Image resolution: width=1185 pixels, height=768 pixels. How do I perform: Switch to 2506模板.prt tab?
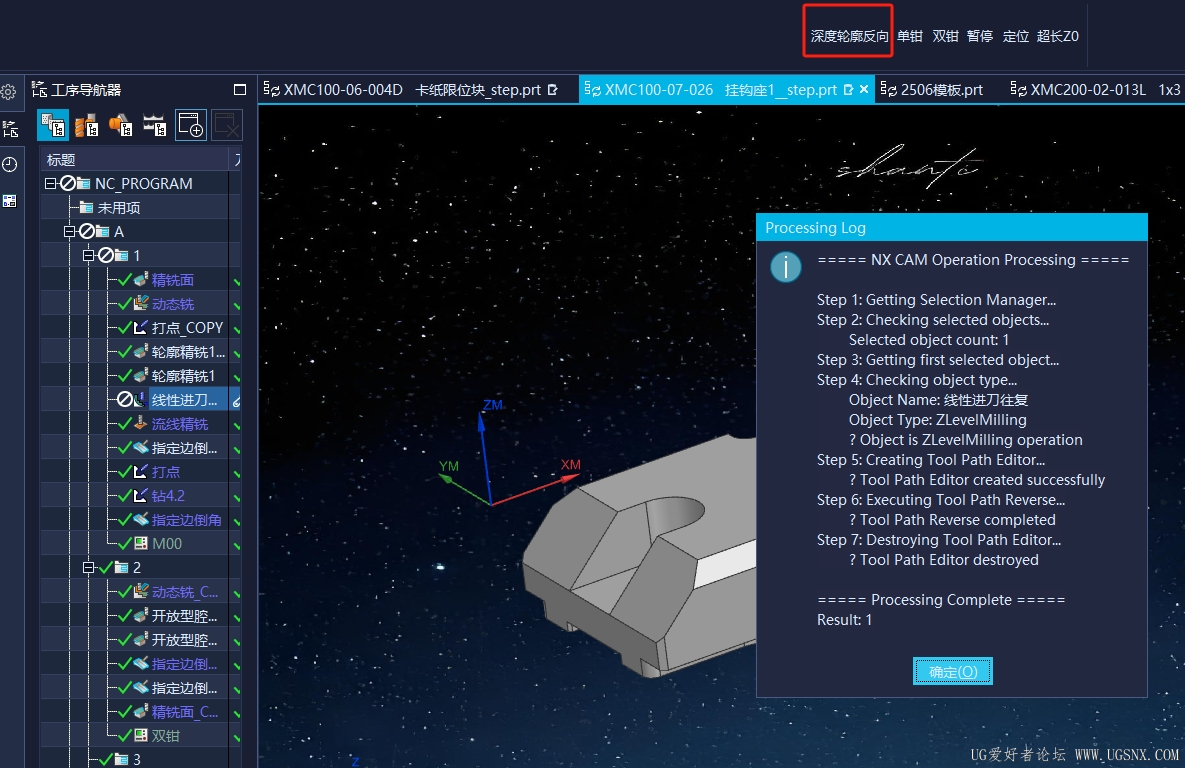932,90
